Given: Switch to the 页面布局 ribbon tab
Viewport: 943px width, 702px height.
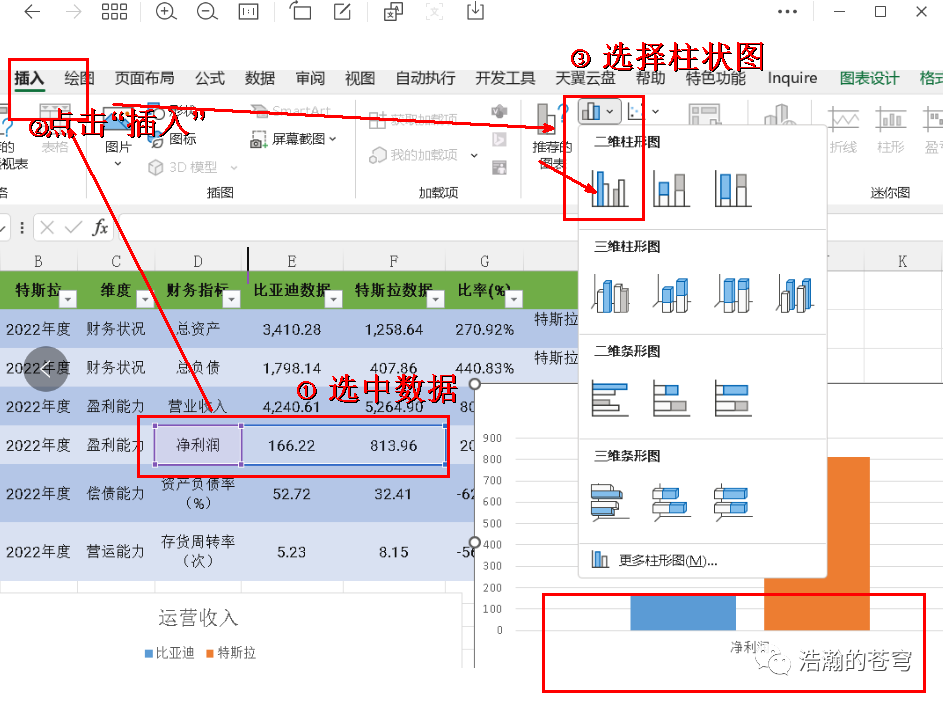Looking at the screenshot, I should (144, 78).
